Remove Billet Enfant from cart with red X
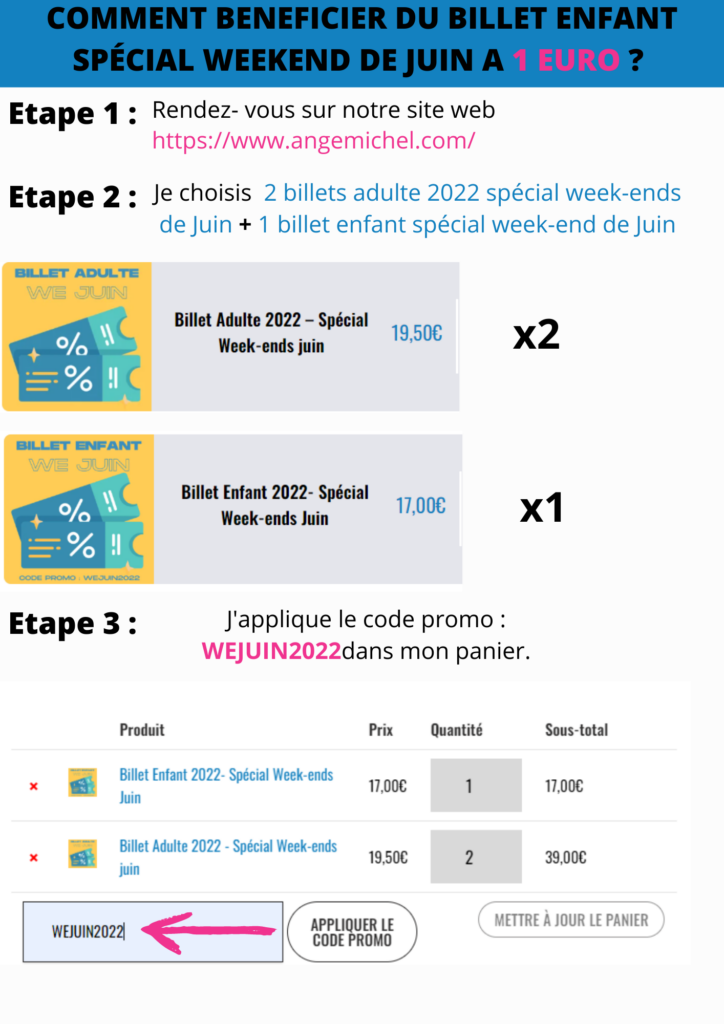This screenshot has height=1024, width=724. coord(34,786)
